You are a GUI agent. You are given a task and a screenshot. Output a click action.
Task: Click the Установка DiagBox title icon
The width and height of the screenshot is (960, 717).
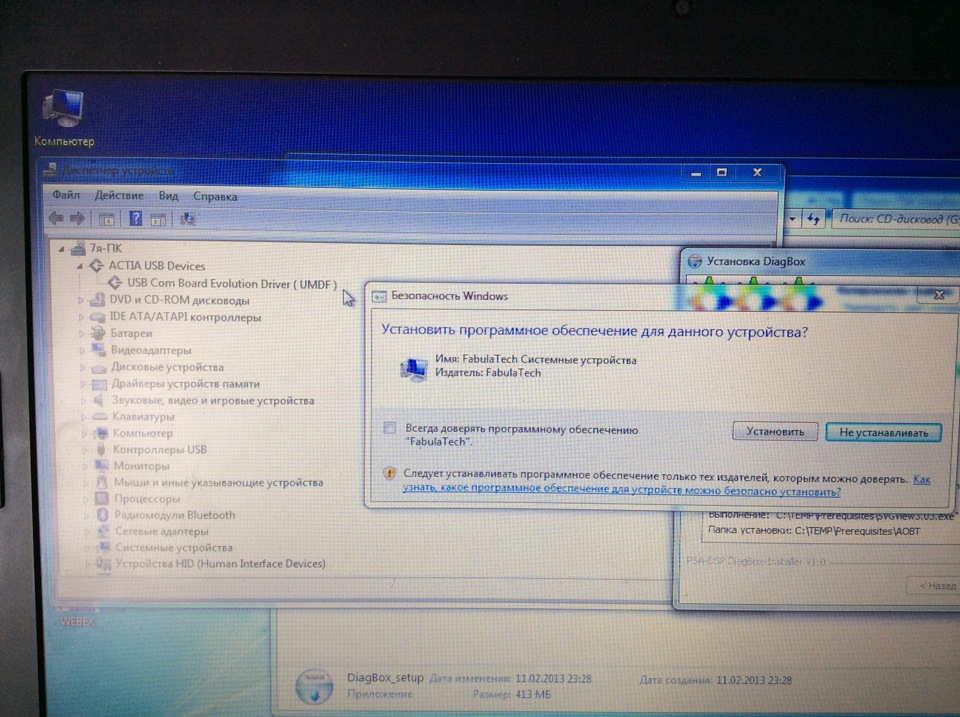(x=694, y=261)
